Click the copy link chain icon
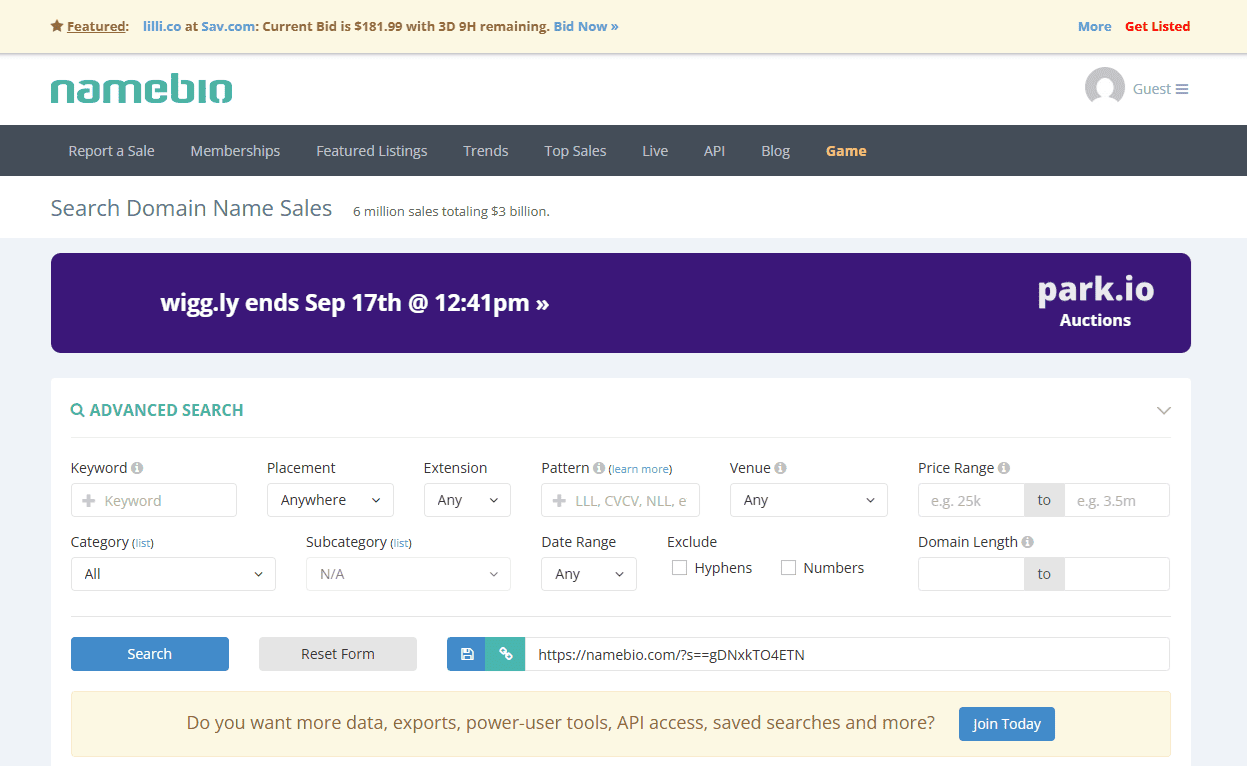 [x=505, y=654]
